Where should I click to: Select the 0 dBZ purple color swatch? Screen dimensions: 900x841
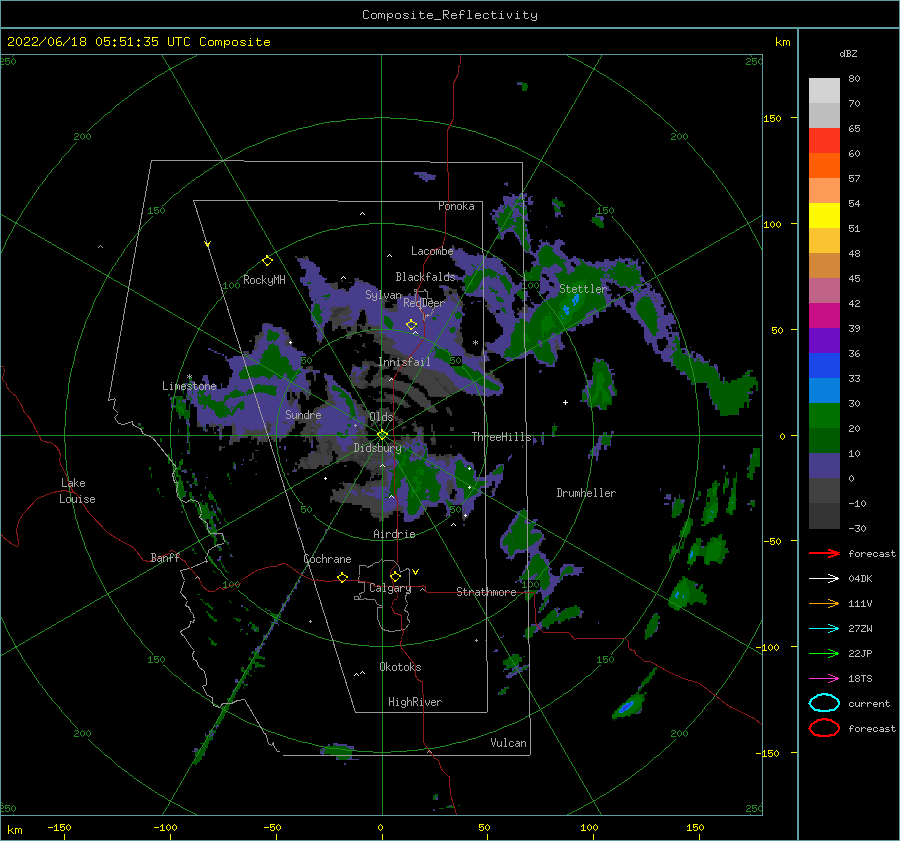824,466
